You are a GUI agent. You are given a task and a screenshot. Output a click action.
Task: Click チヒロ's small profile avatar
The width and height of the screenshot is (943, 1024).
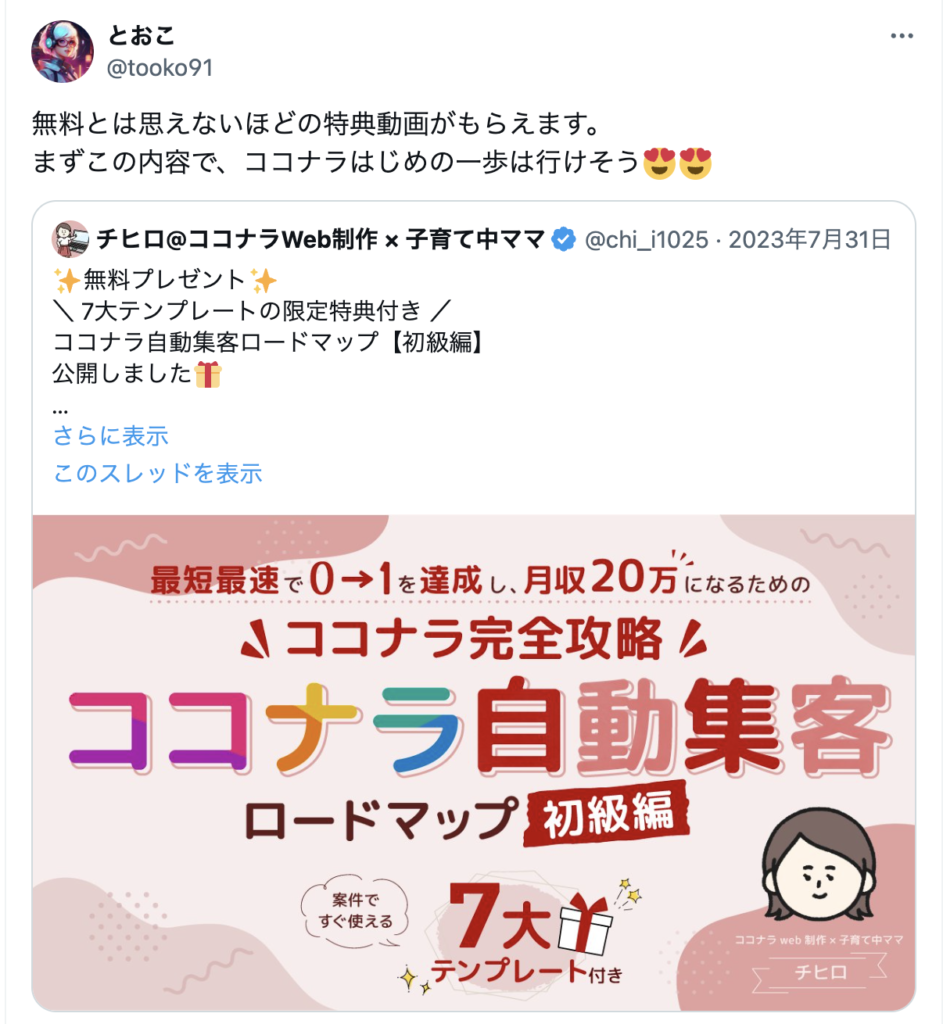[x=71, y=239]
